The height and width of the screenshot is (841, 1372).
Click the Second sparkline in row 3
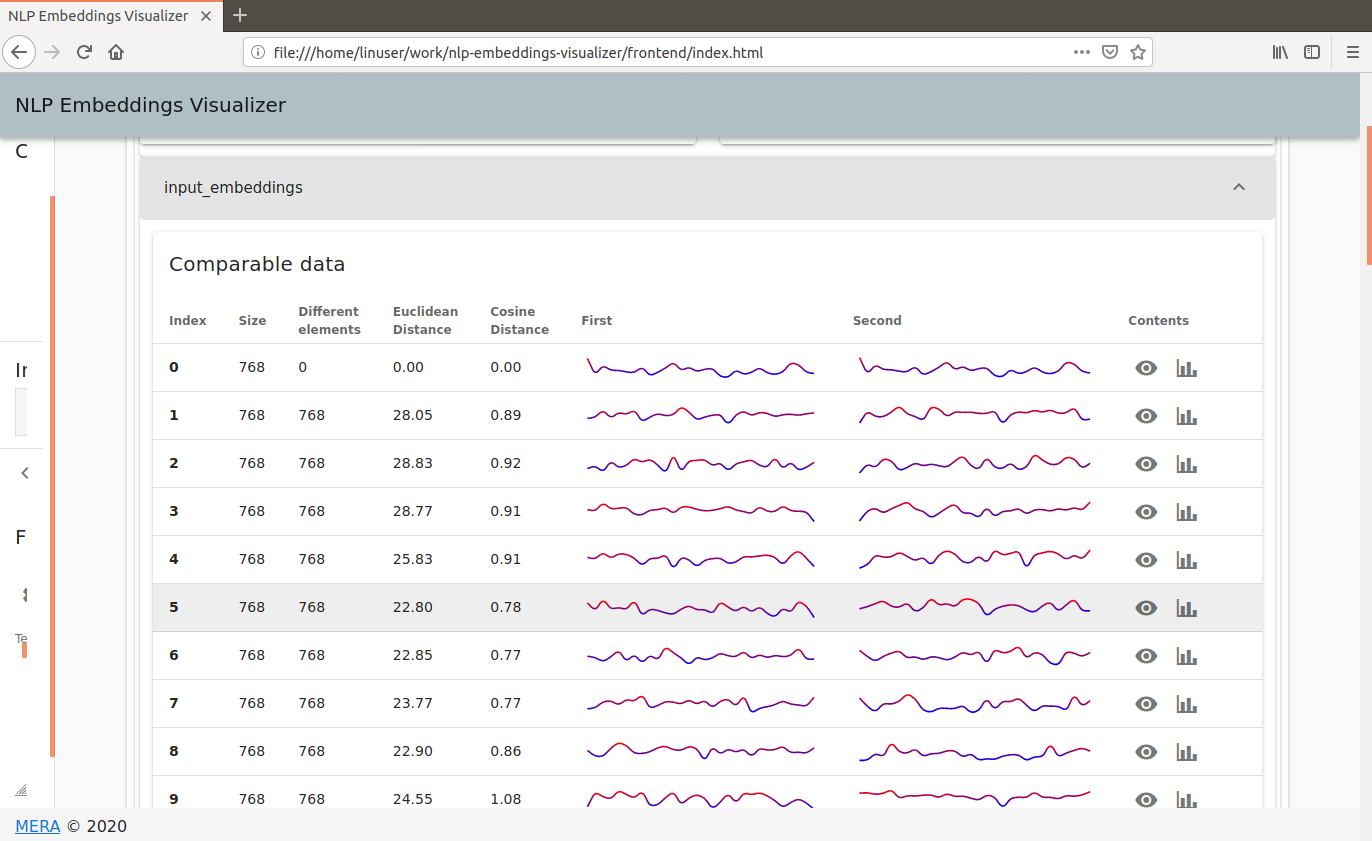[974, 512]
